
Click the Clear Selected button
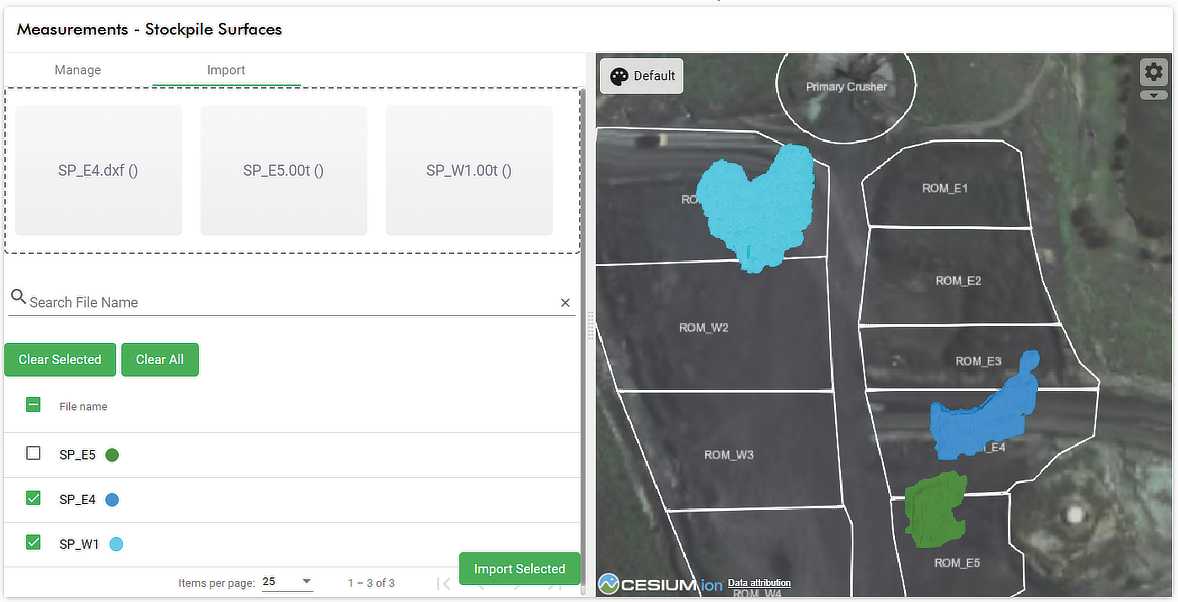[60, 359]
